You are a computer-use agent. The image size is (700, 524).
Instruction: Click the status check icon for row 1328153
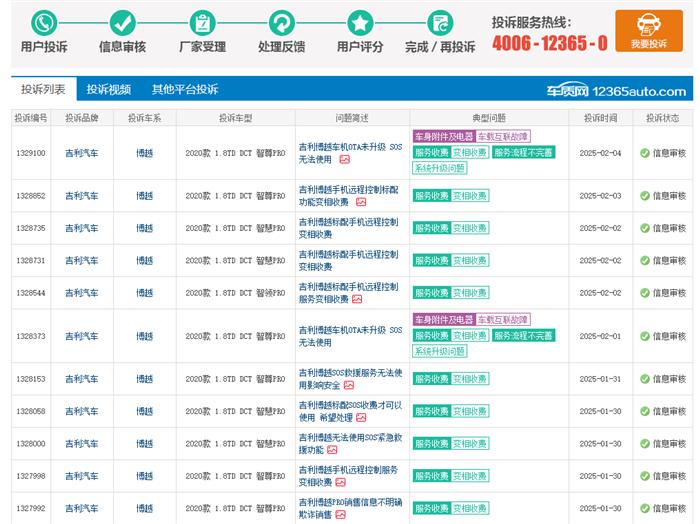(645, 379)
